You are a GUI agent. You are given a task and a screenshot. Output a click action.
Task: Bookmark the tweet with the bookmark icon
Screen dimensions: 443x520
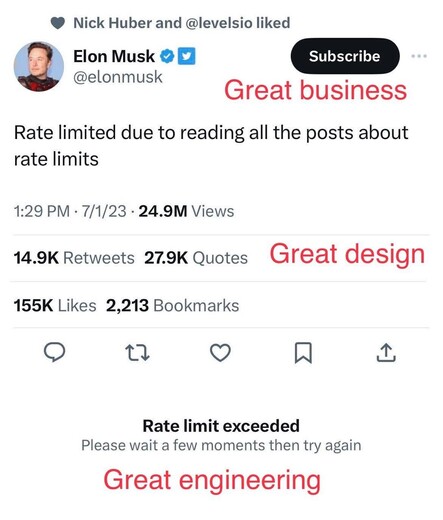pos(303,353)
